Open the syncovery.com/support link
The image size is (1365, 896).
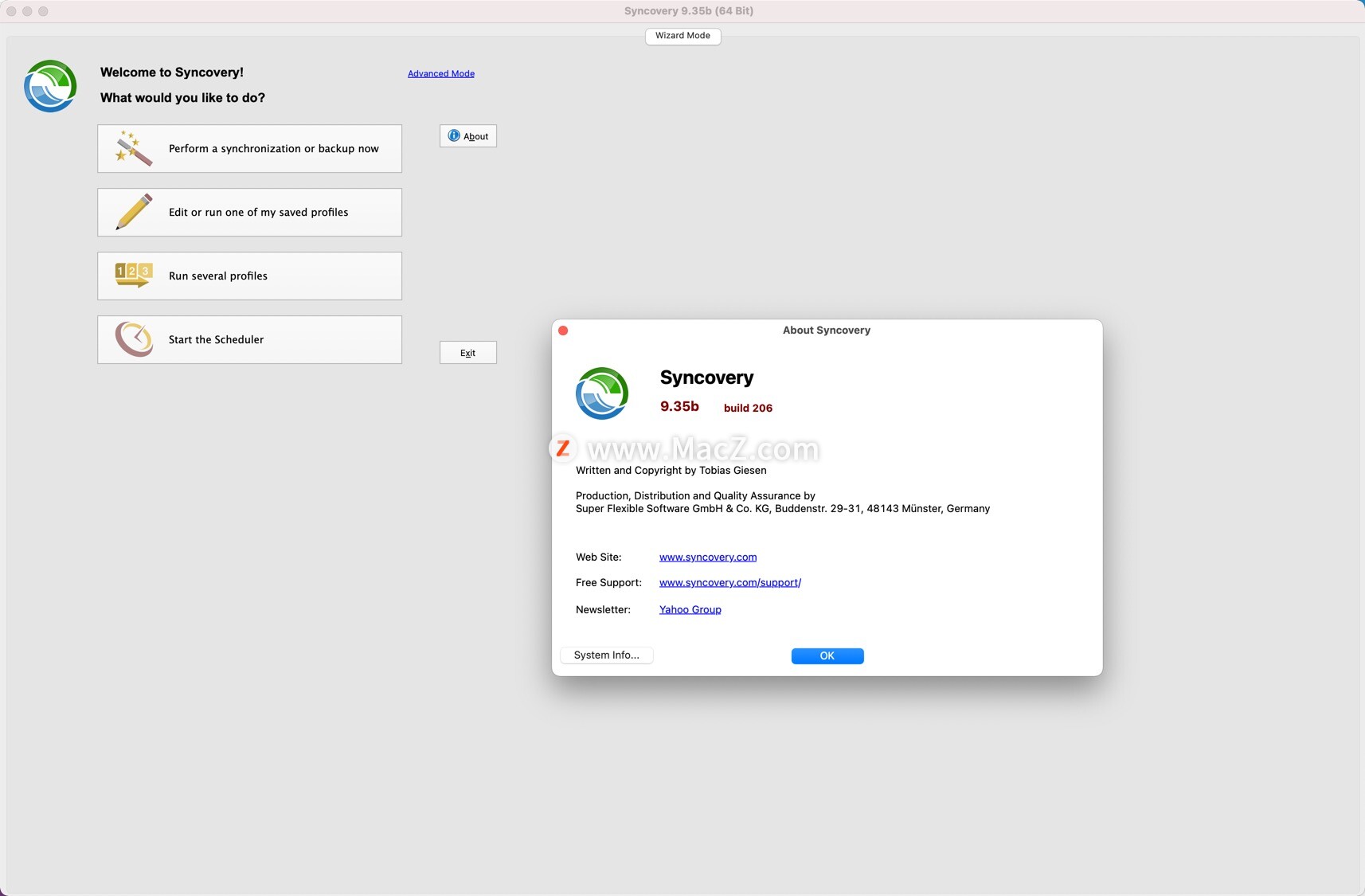pos(730,582)
